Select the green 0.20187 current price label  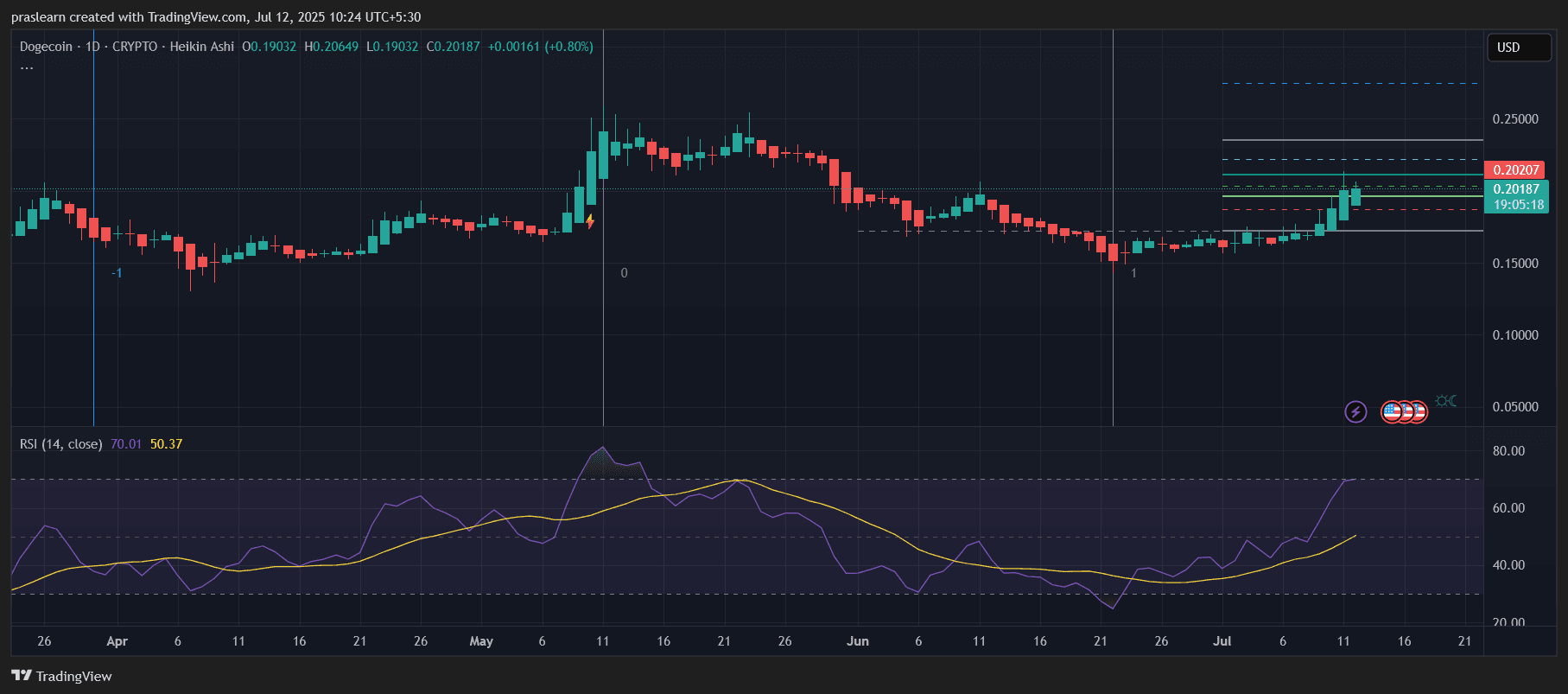1516,189
